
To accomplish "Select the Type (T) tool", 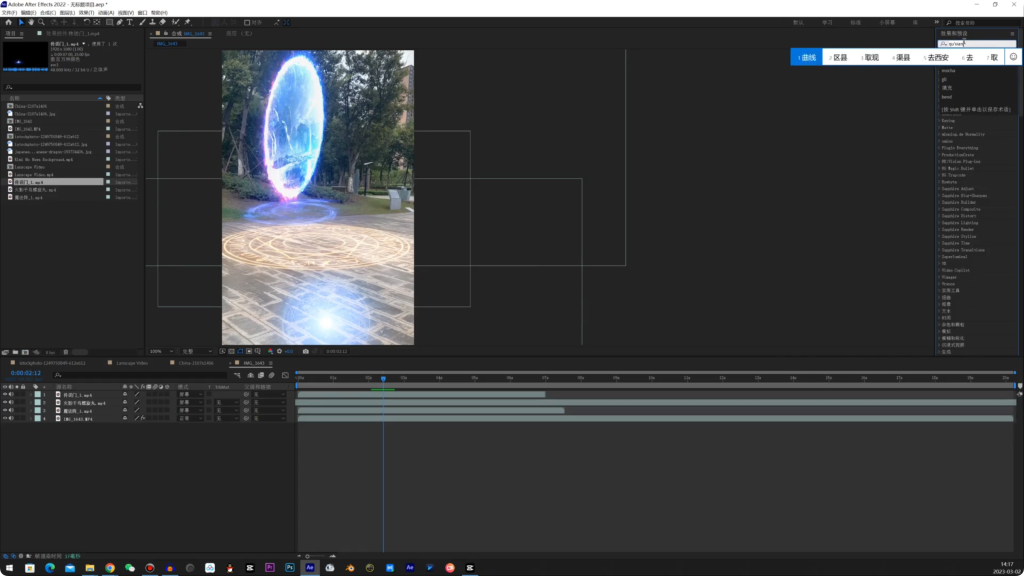I will tap(130, 21).
